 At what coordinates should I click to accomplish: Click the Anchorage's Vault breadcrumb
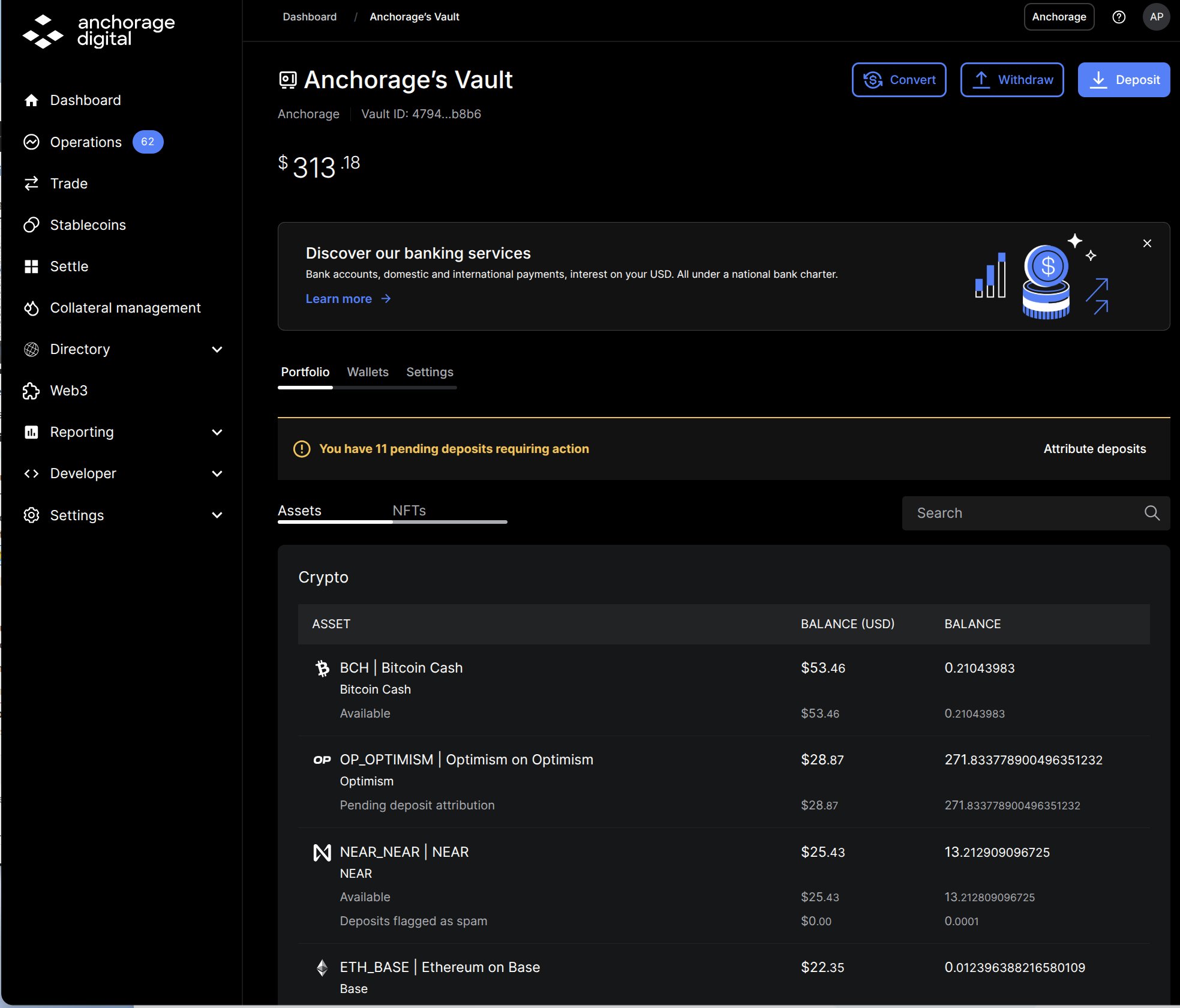pyautogui.click(x=415, y=17)
